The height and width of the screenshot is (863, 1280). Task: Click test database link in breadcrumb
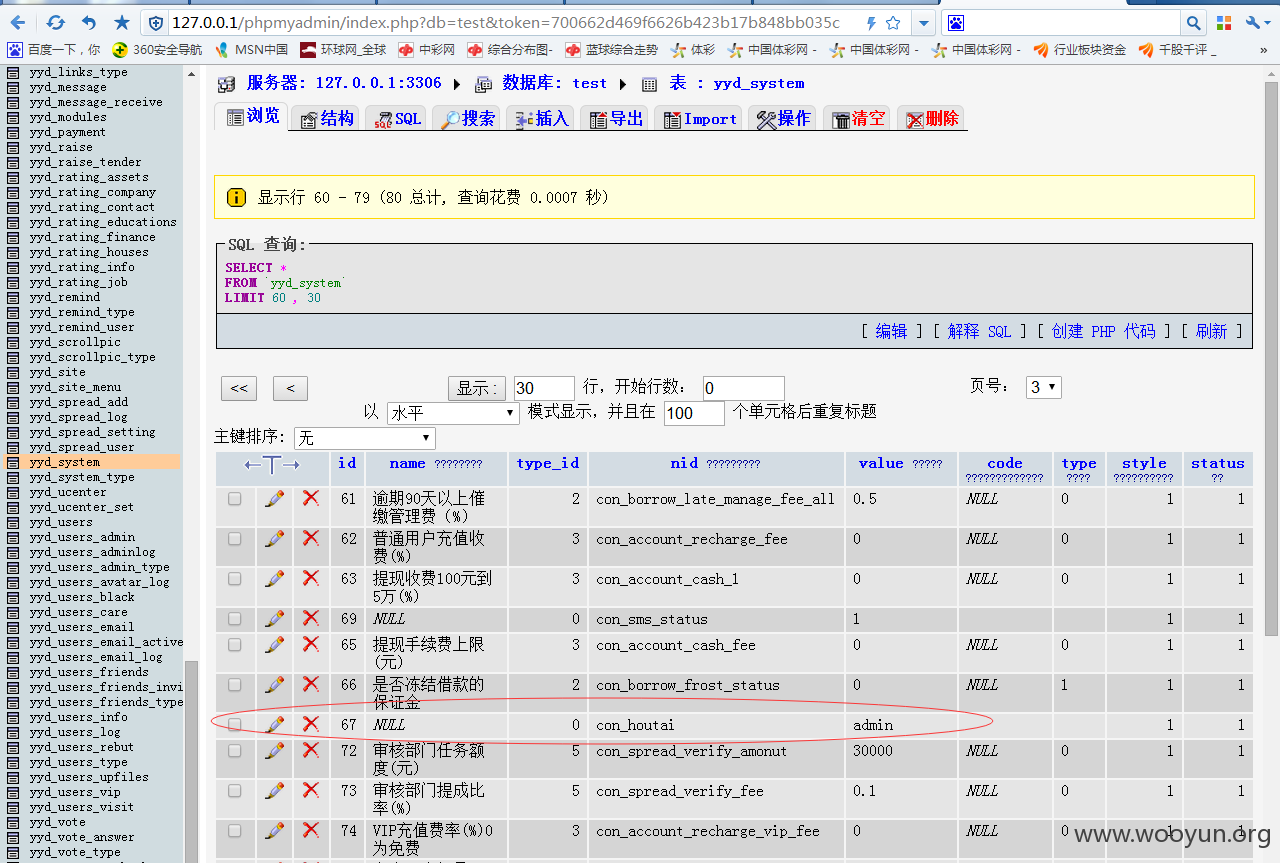click(590, 83)
